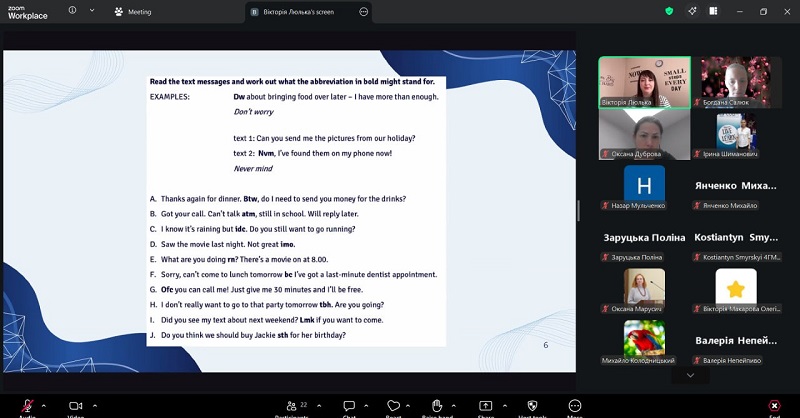
Task: Click the Share screen icon
Action: click(485, 405)
